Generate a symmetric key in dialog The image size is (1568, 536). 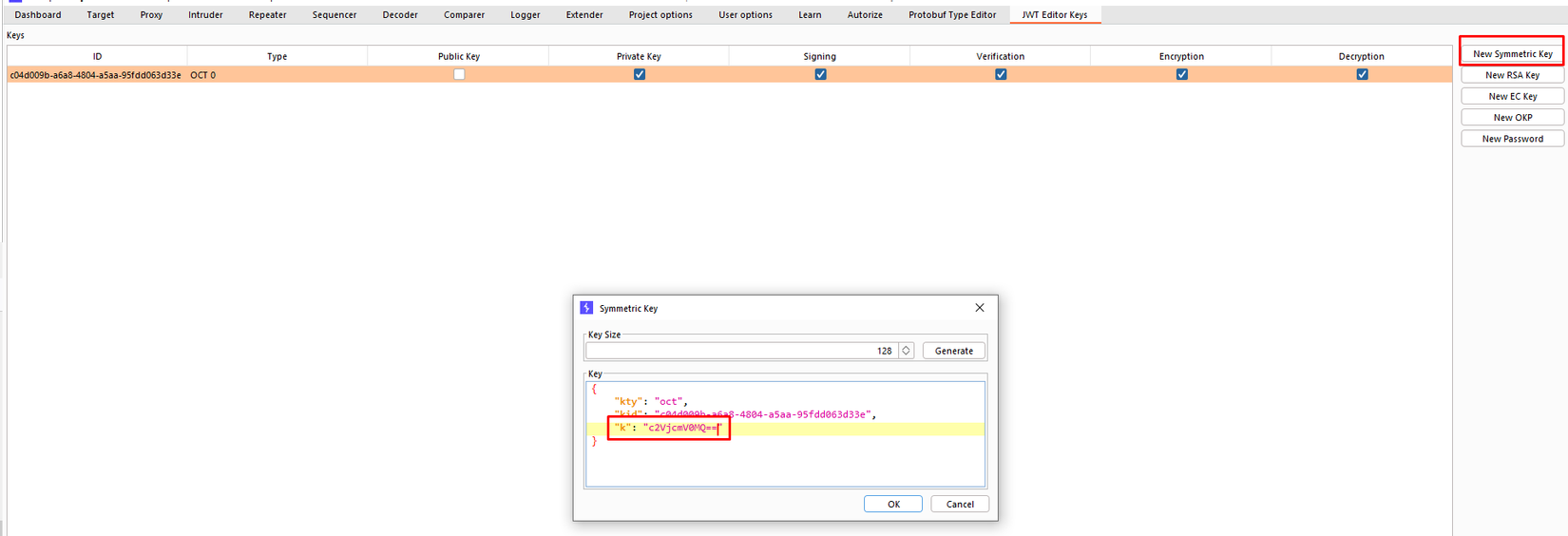[953, 351]
